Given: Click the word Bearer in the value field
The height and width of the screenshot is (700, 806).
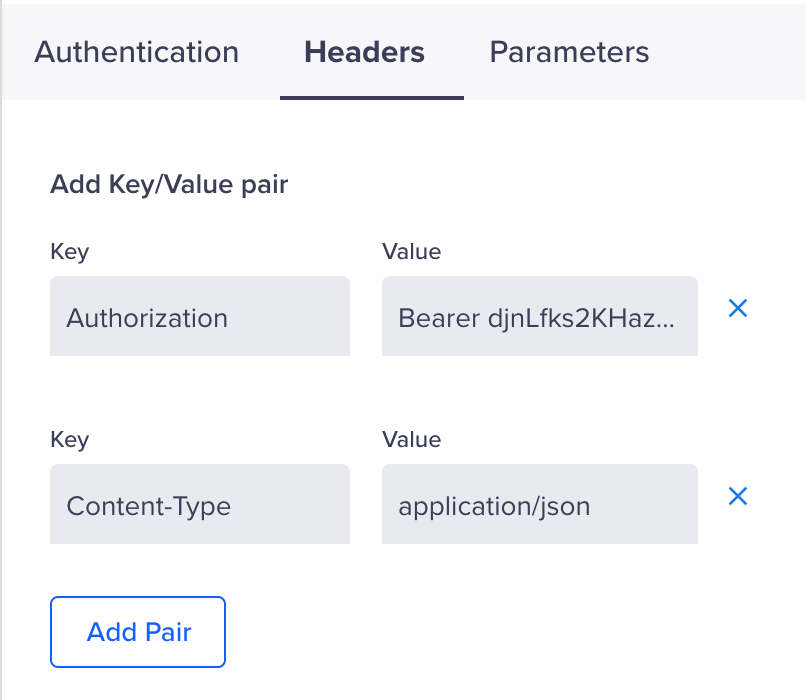Looking at the screenshot, I should [438, 318].
